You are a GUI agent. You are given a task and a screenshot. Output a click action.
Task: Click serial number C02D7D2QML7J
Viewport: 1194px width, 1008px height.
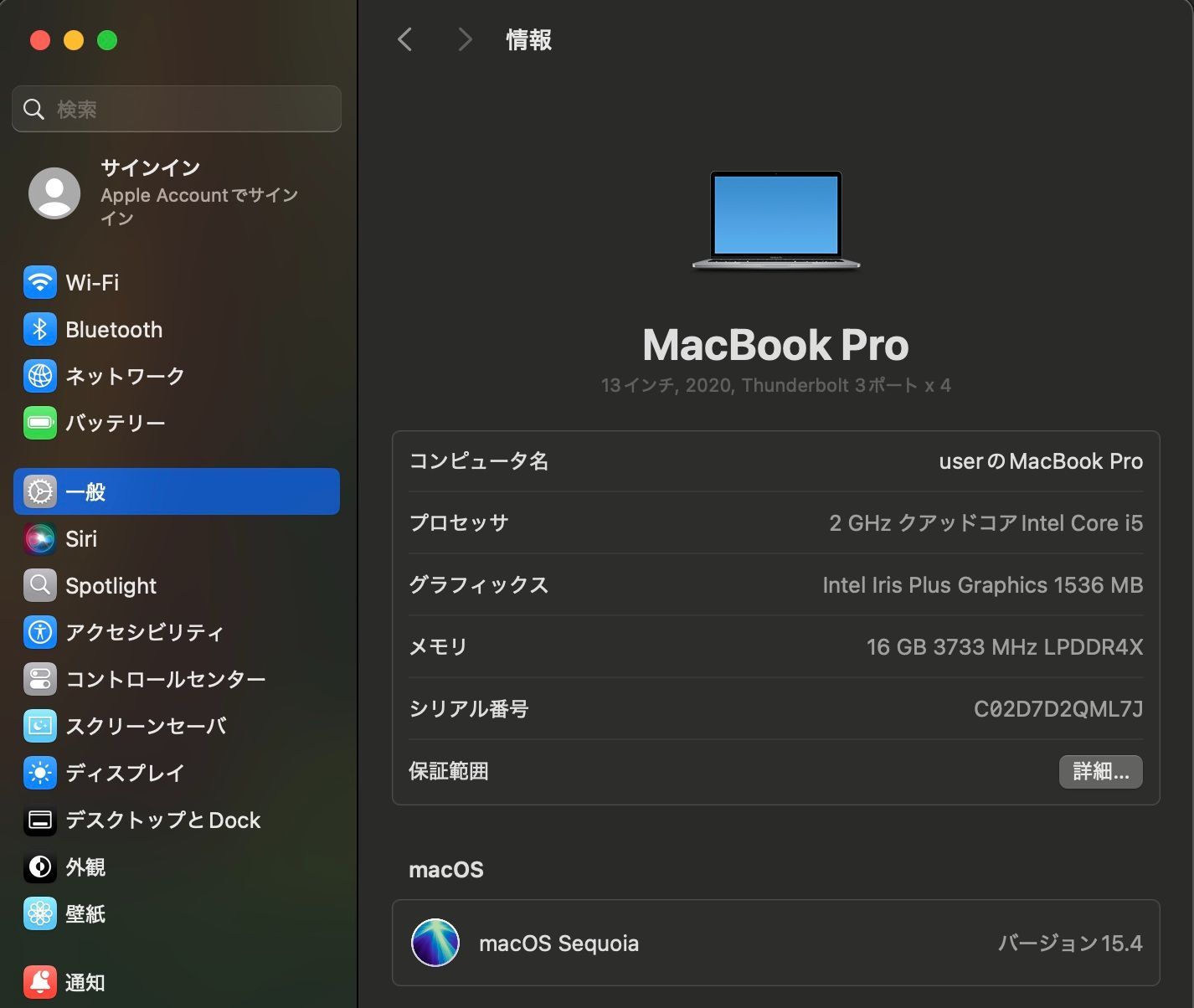[1058, 709]
